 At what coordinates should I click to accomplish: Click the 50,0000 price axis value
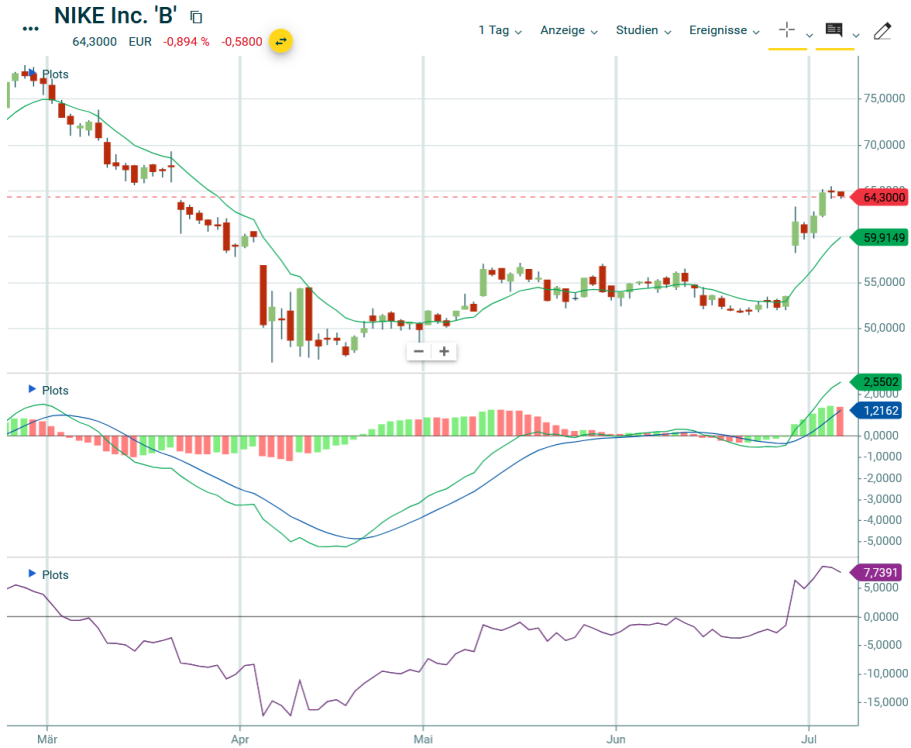tap(882, 328)
